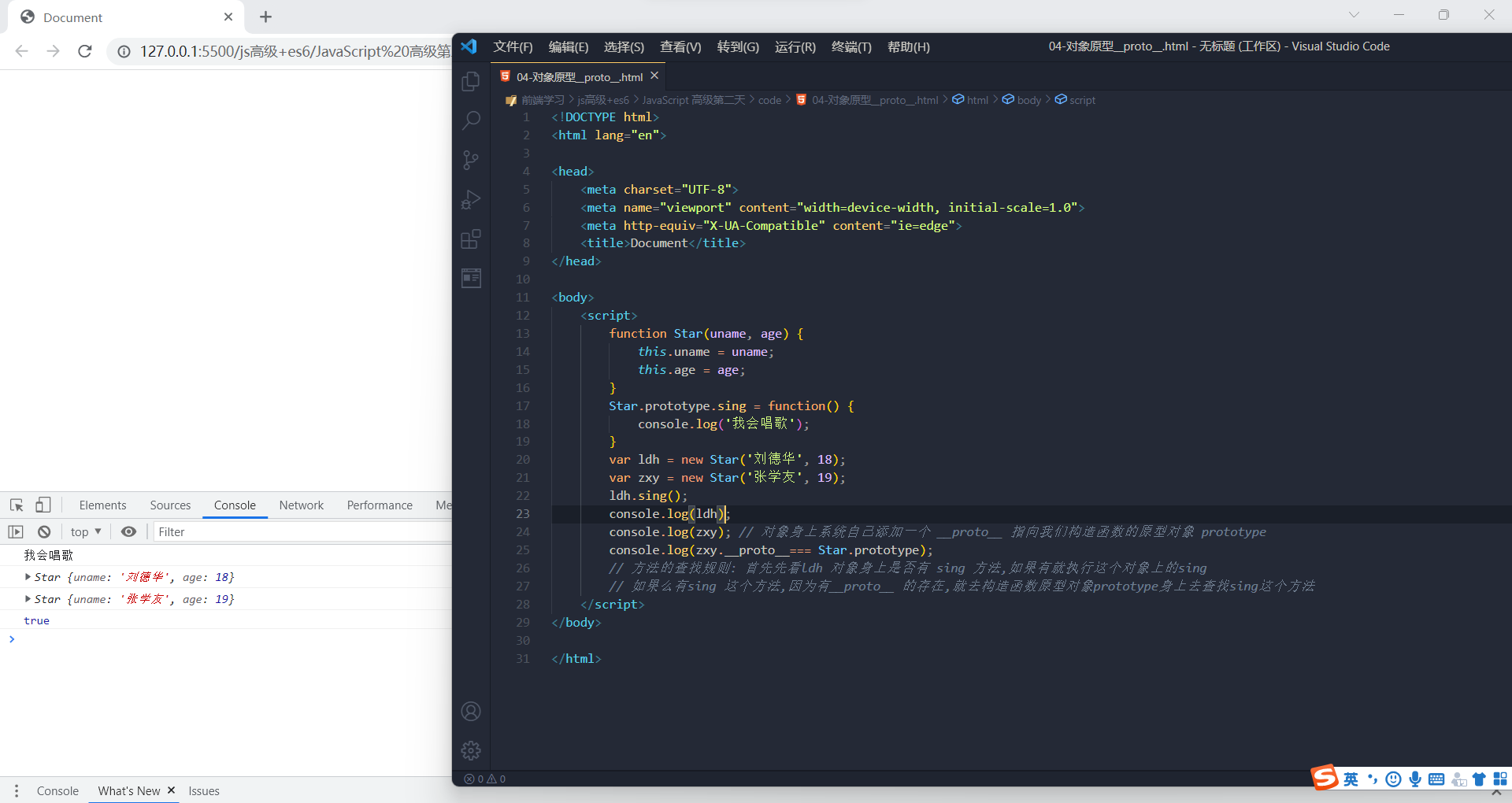Screen dimensions: 1512x803
Task: Clear the console messages
Action: click(44, 531)
